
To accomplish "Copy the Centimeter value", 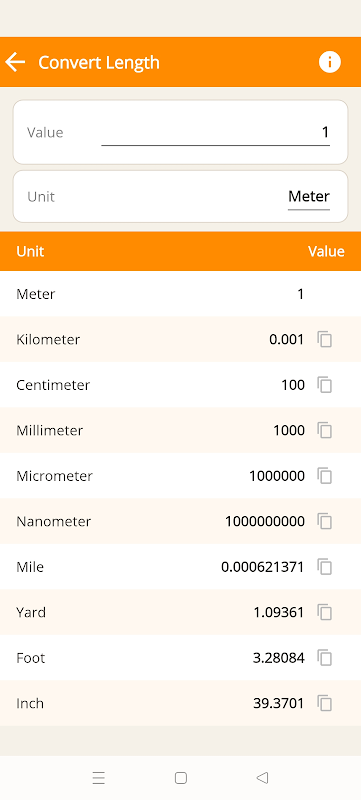I will pyautogui.click(x=325, y=385).
